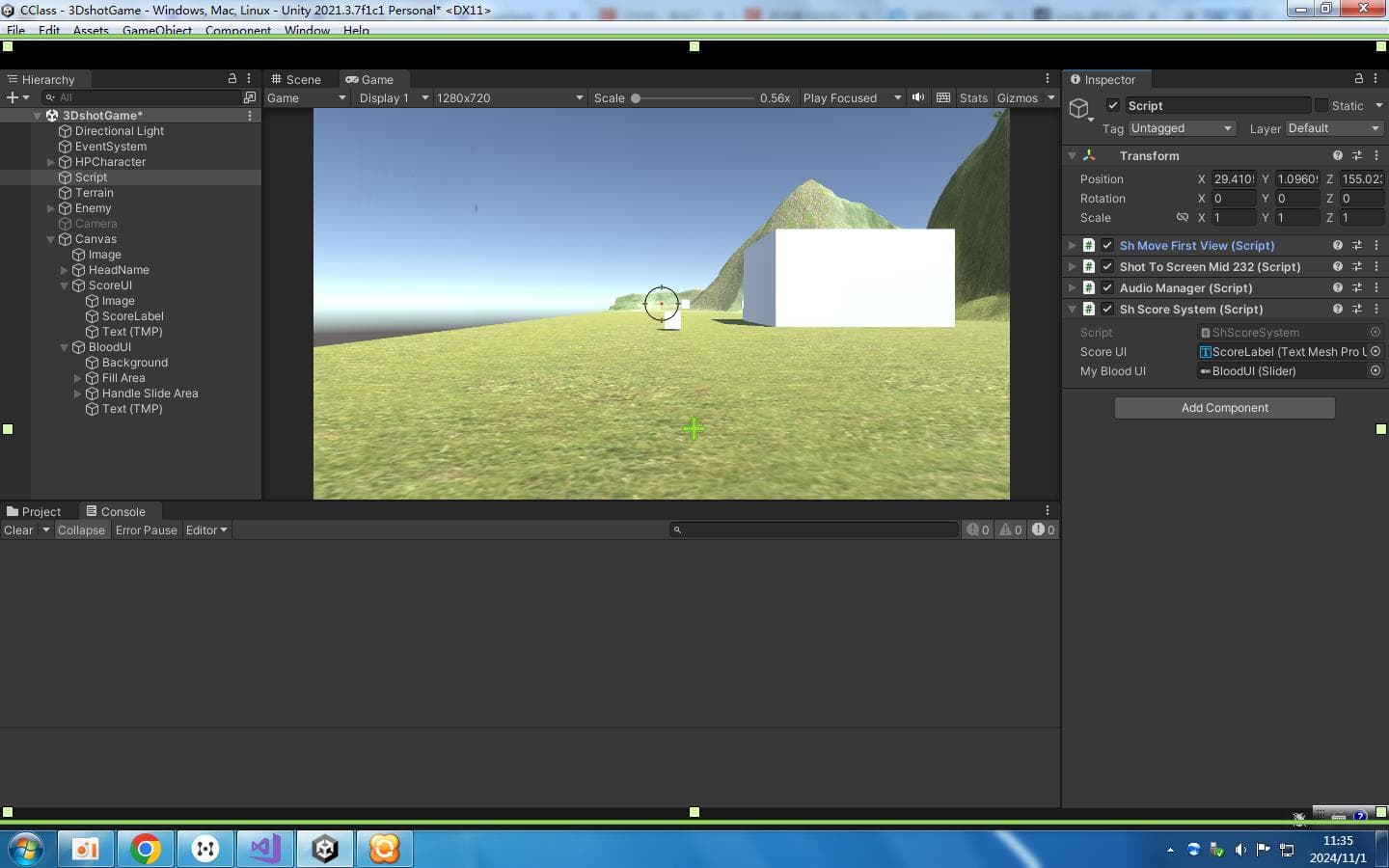This screenshot has width=1389, height=868.
Task: Open the Inspector panel three-dot menu
Action: click(x=1375, y=78)
